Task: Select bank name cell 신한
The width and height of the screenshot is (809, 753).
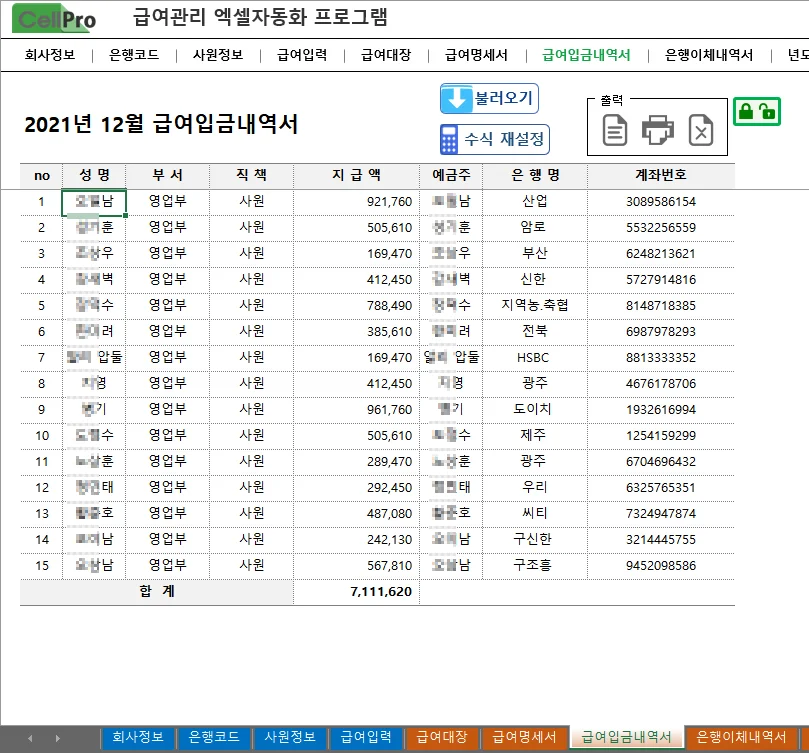Action: [x=535, y=280]
